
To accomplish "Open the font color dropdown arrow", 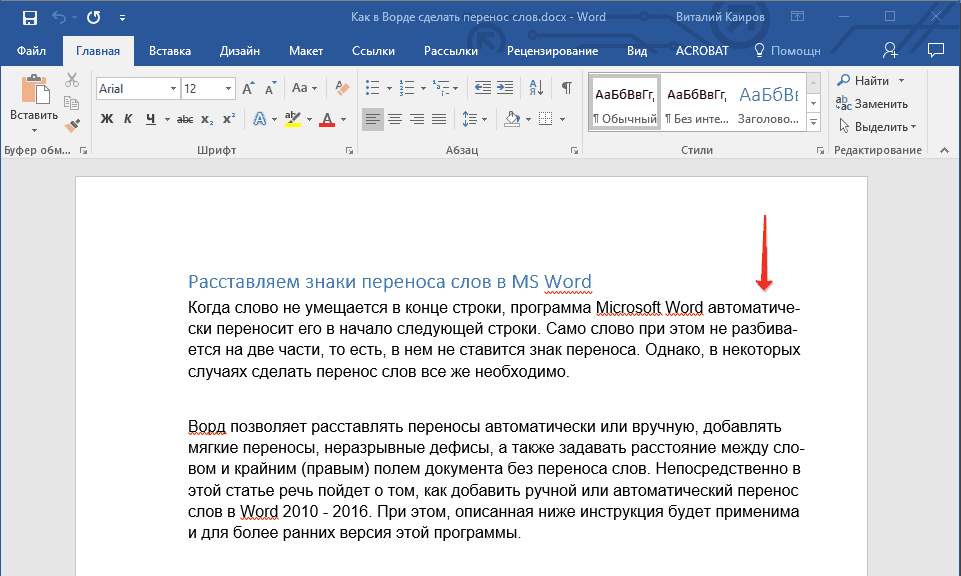I will point(342,118).
